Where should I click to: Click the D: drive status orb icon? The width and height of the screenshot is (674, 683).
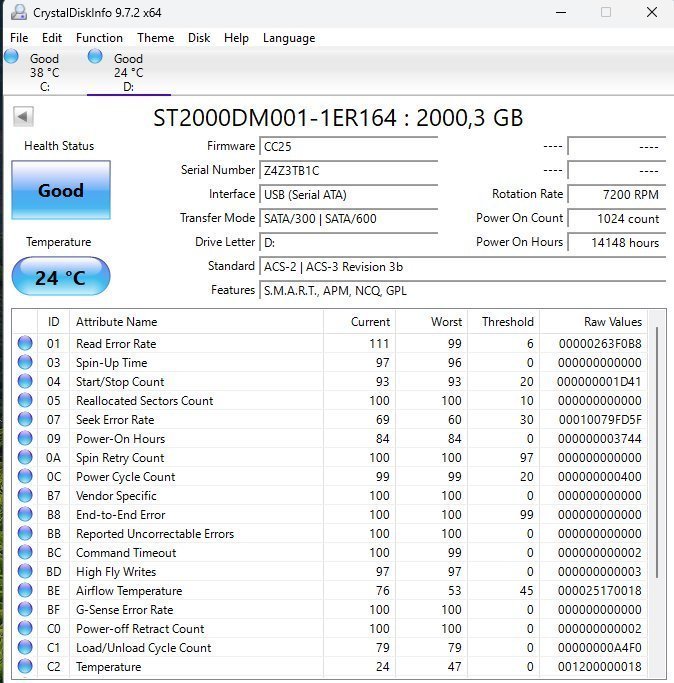pos(95,57)
